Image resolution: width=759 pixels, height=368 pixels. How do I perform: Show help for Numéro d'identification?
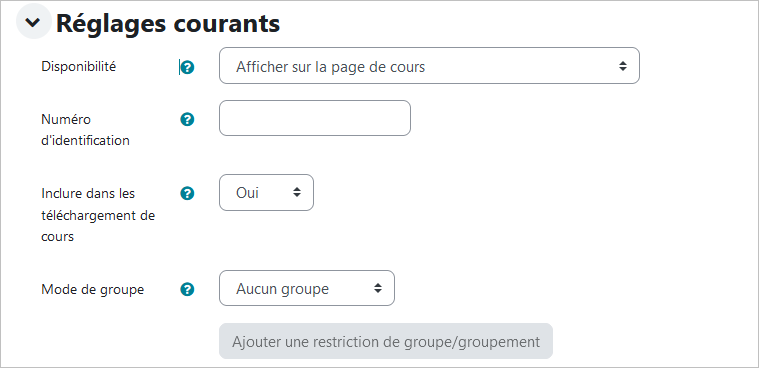click(x=187, y=120)
